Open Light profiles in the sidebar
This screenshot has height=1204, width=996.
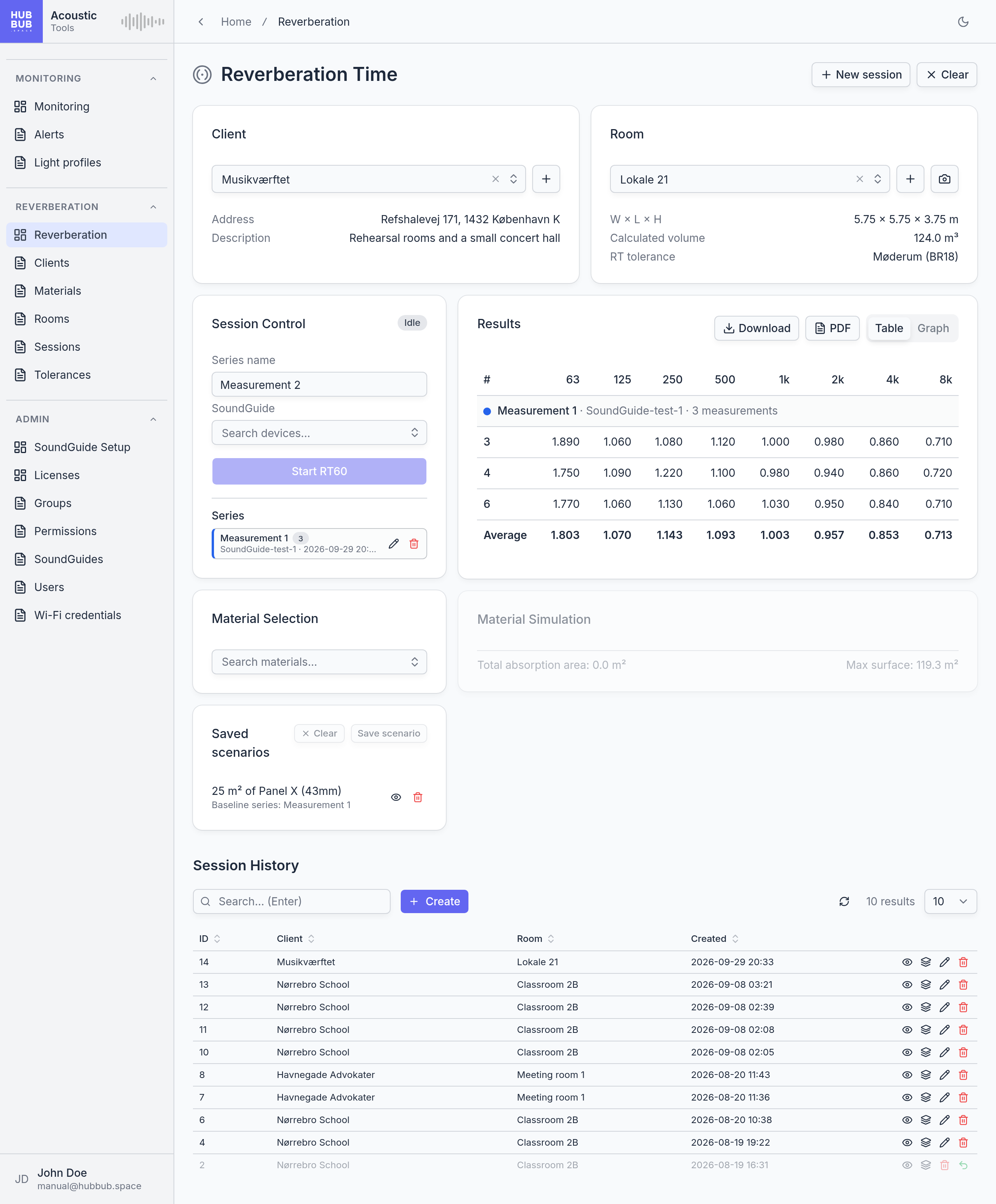point(87,163)
